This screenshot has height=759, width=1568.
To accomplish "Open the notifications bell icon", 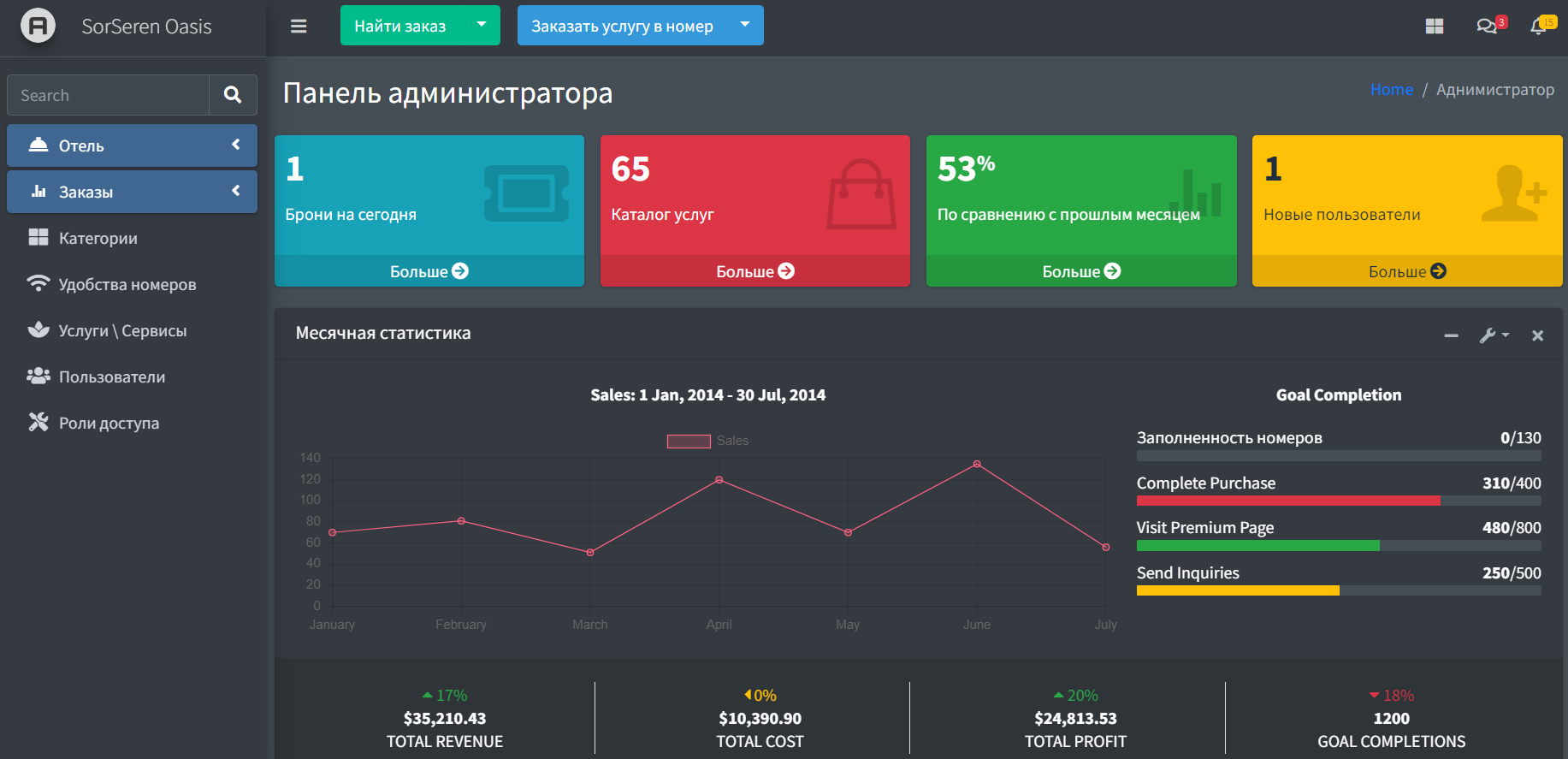I will [x=1539, y=27].
